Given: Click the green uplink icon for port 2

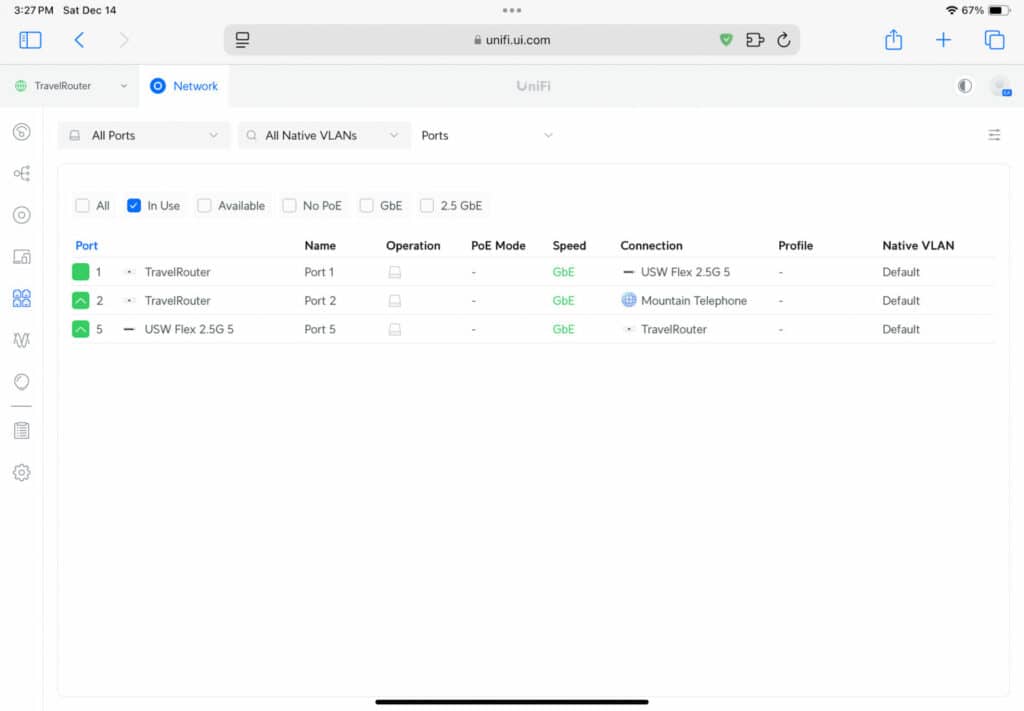Looking at the screenshot, I should point(80,300).
